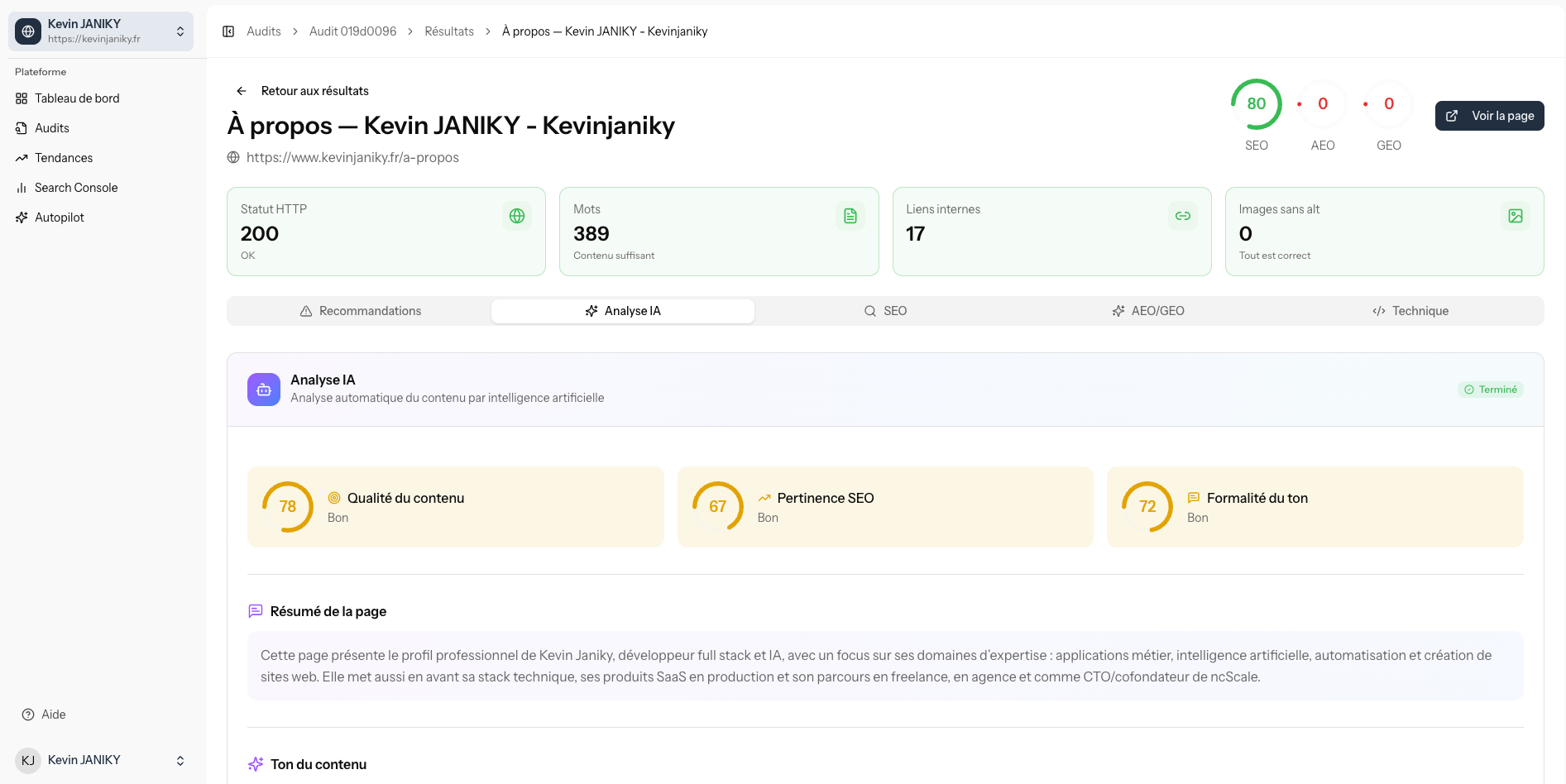Open the Tableau de bord dashboard icon
Screen dimensions: 1566x784
(21, 98)
